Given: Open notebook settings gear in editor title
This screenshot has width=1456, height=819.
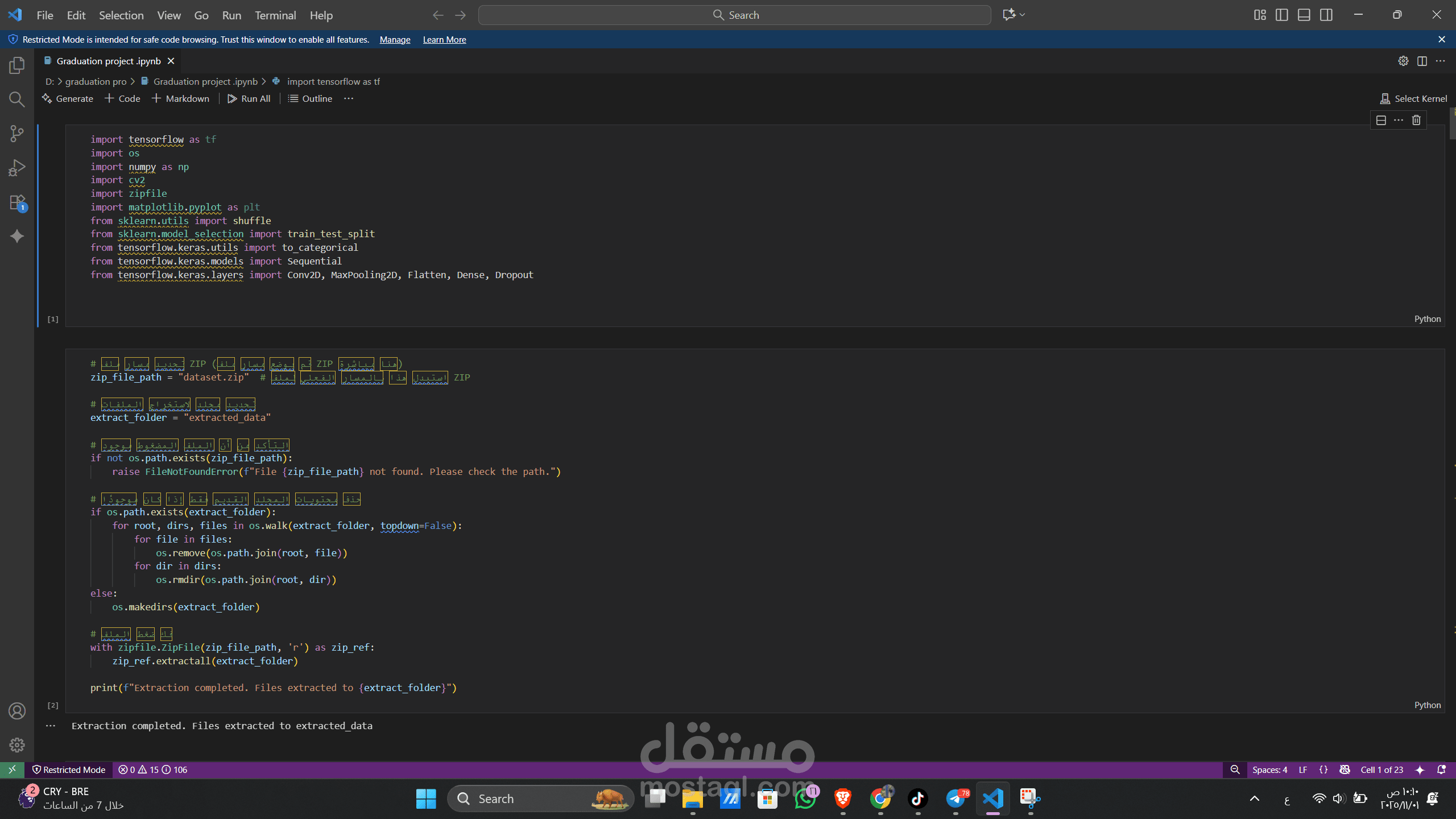Looking at the screenshot, I should click(1403, 61).
